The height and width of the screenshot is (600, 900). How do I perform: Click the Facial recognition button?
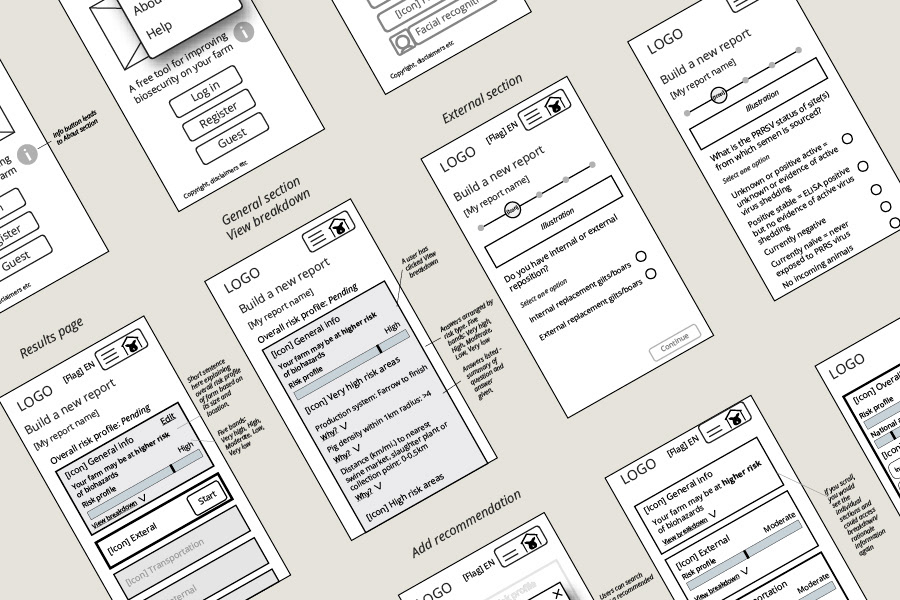[x=448, y=19]
